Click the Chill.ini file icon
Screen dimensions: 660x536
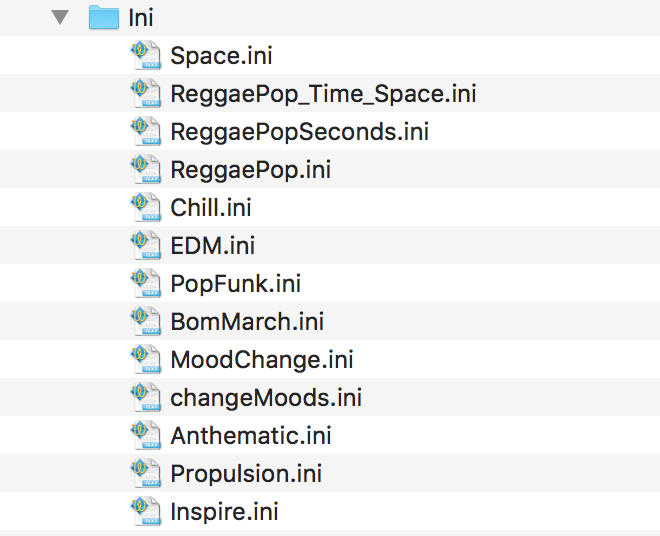(146, 208)
